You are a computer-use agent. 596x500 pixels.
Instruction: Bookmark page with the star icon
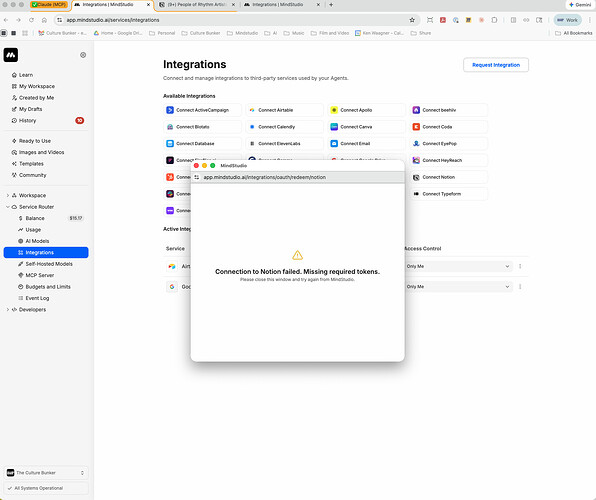tap(412, 20)
